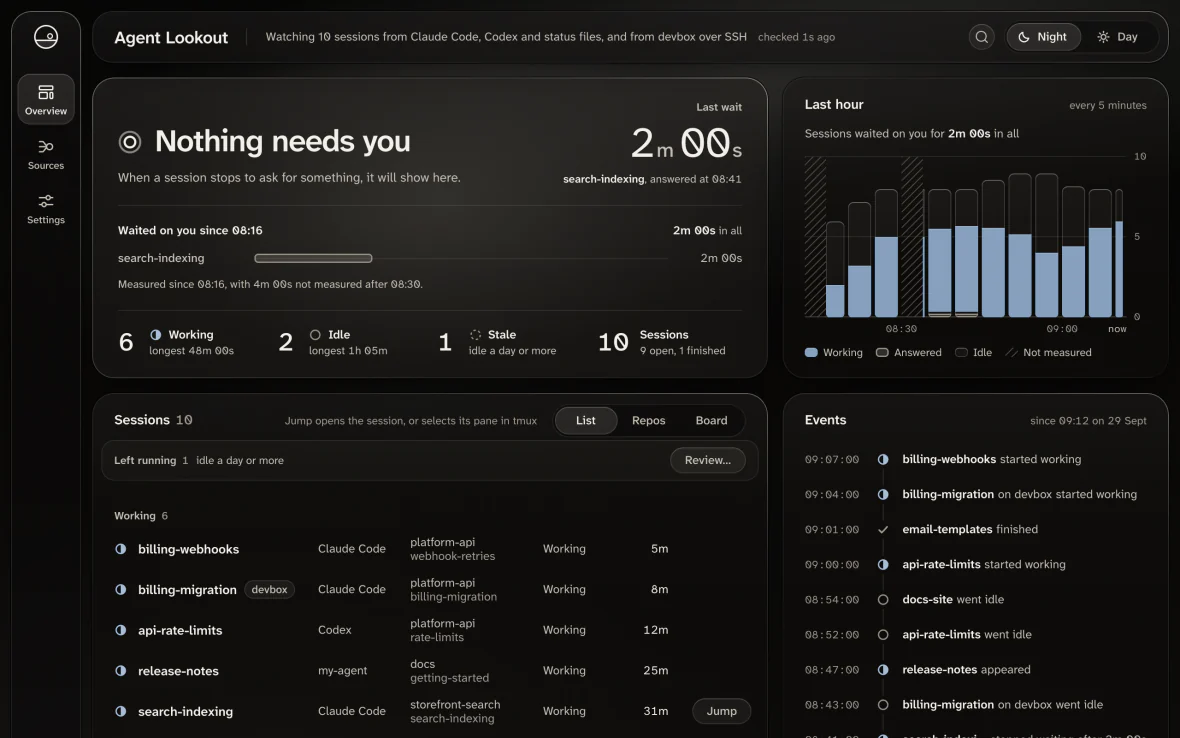Click Working legend swatch in chart
The width and height of the screenshot is (1180, 738).
pyautogui.click(x=811, y=352)
